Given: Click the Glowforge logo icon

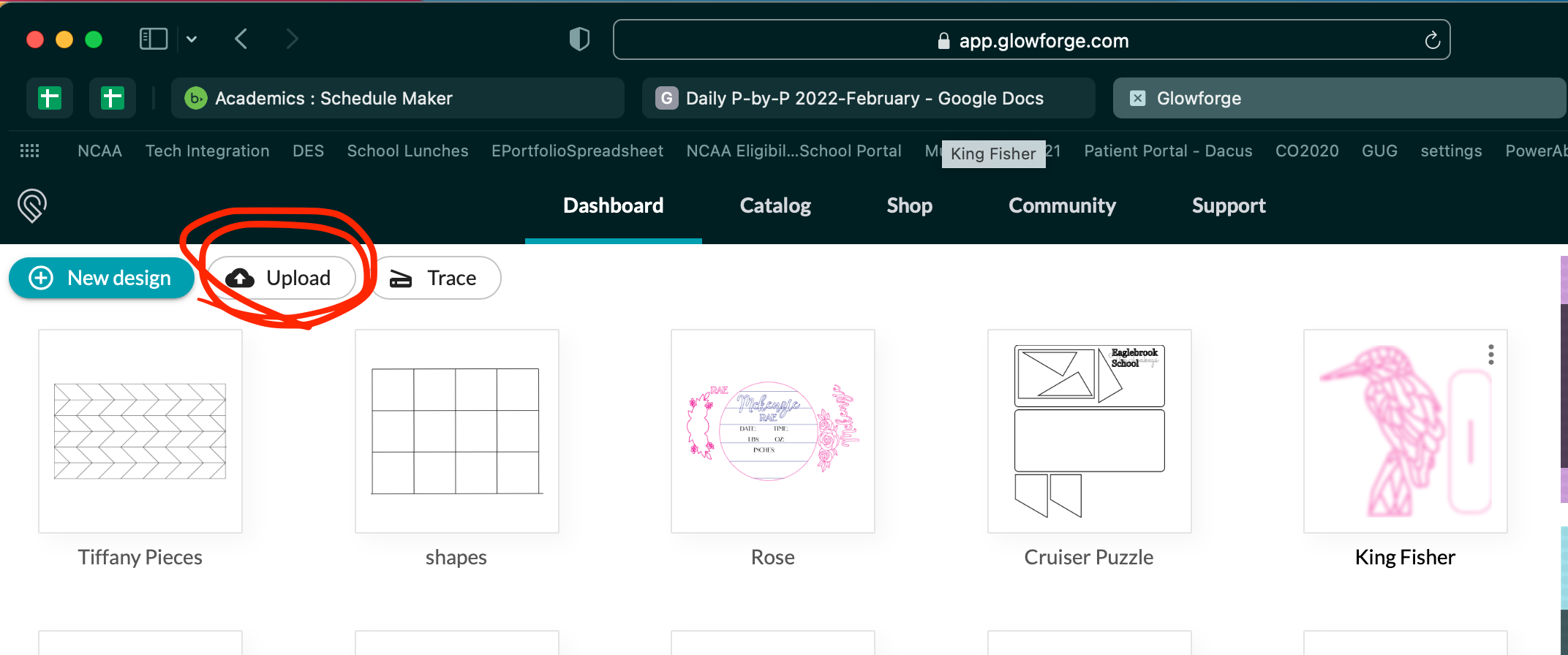Looking at the screenshot, I should point(32,205).
